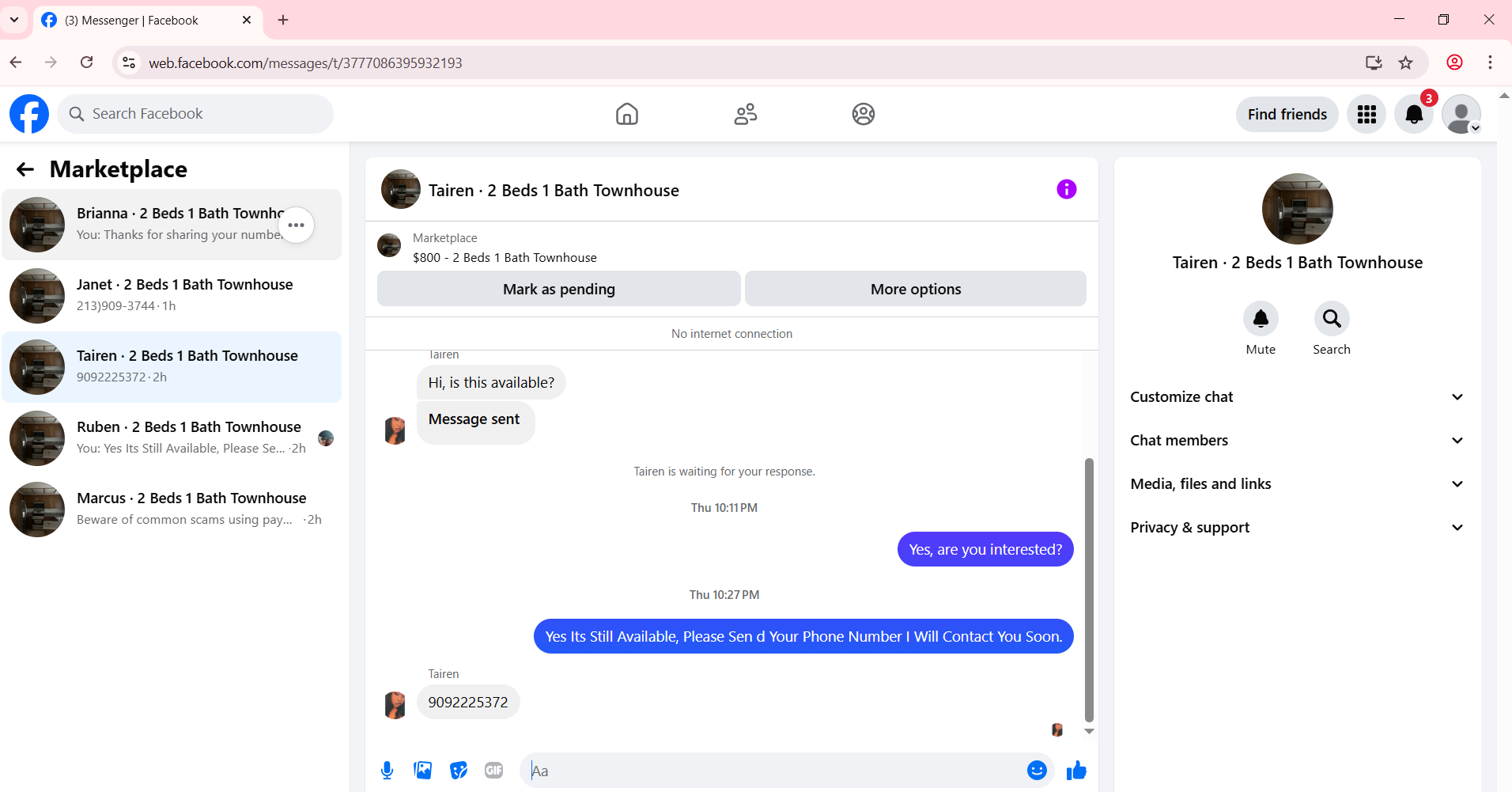Viewport: 1512px width, 792px height.
Task: Attach a photo or file icon
Action: (423, 771)
